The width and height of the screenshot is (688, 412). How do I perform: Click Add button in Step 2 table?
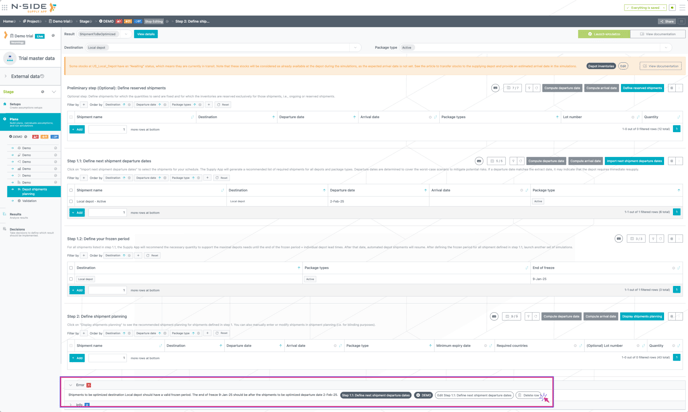[x=77, y=357]
